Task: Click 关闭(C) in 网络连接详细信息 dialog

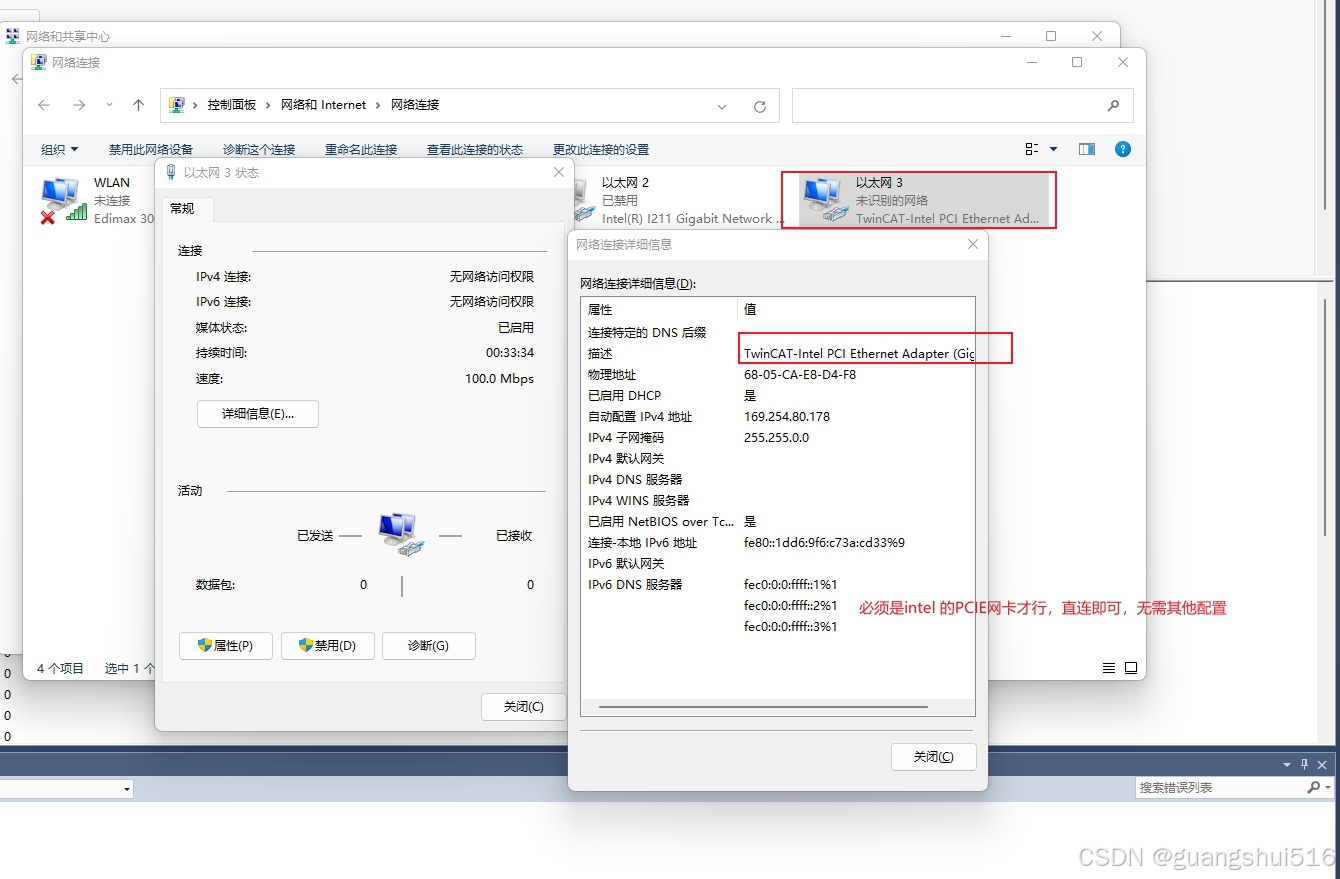Action: pyautogui.click(x=933, y=757)
